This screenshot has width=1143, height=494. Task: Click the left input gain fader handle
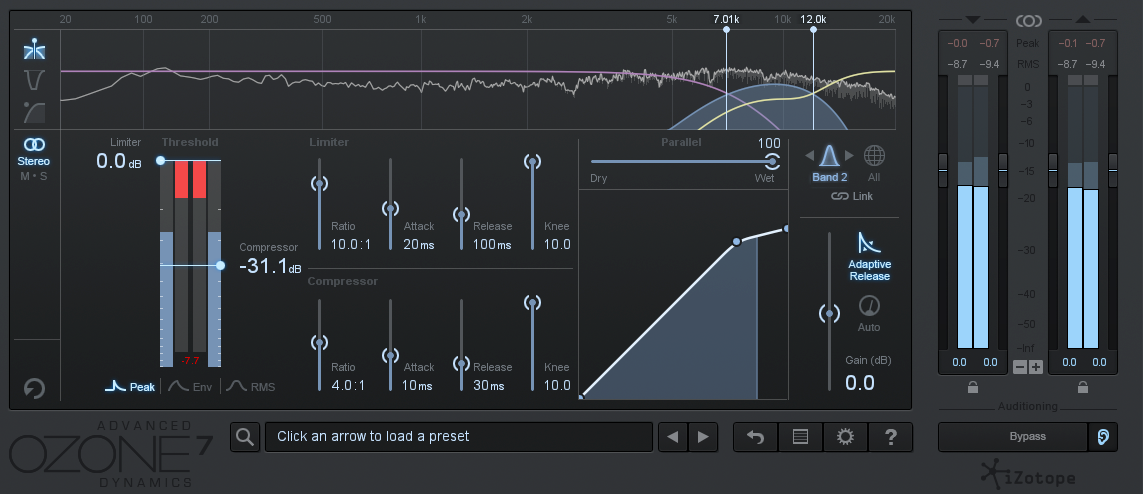coord(943,170)
